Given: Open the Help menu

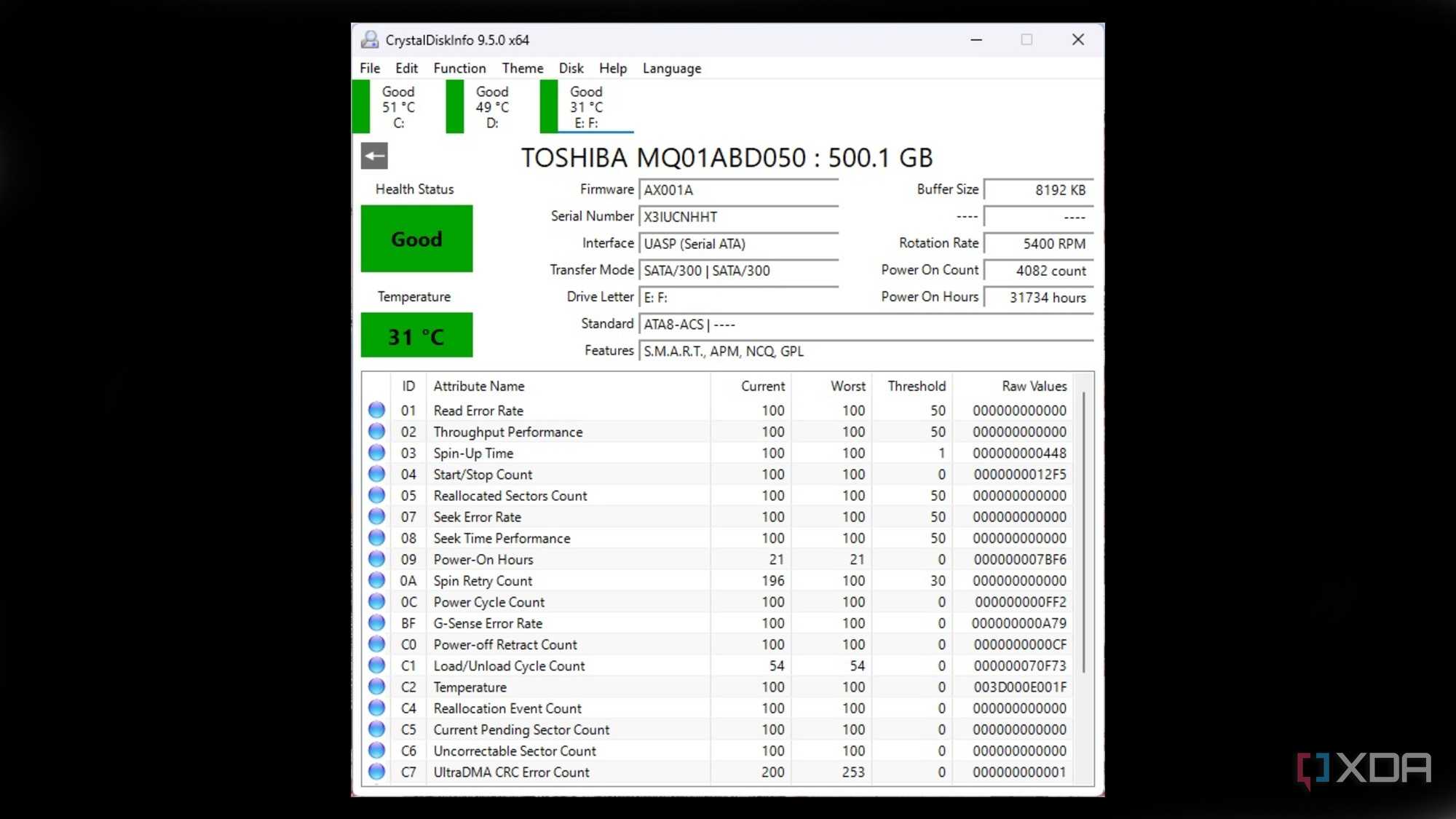Looking at the screenshot, I should 613,68.
